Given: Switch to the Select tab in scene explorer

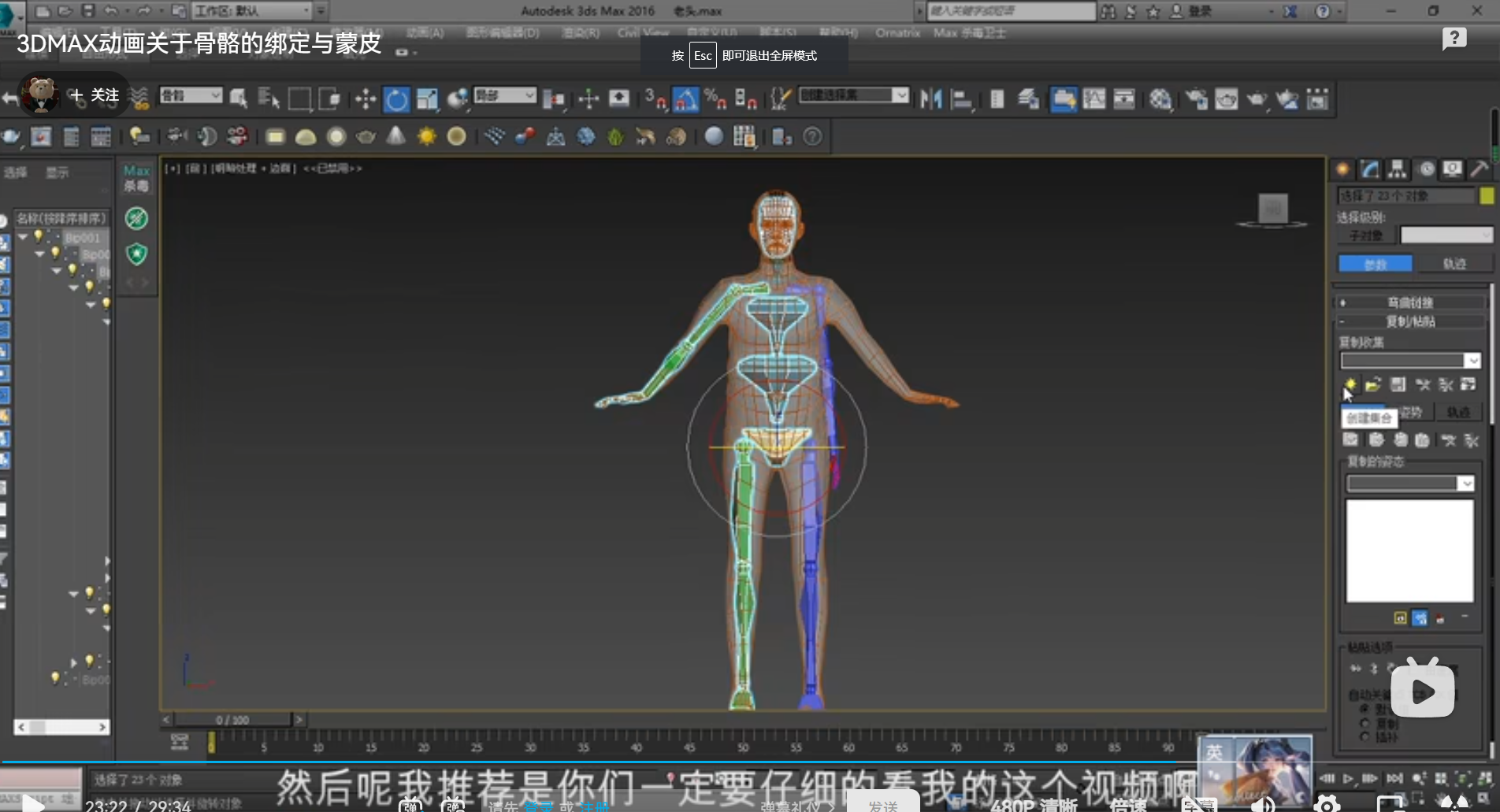Looking at the screenshot, I should (15, 172).
